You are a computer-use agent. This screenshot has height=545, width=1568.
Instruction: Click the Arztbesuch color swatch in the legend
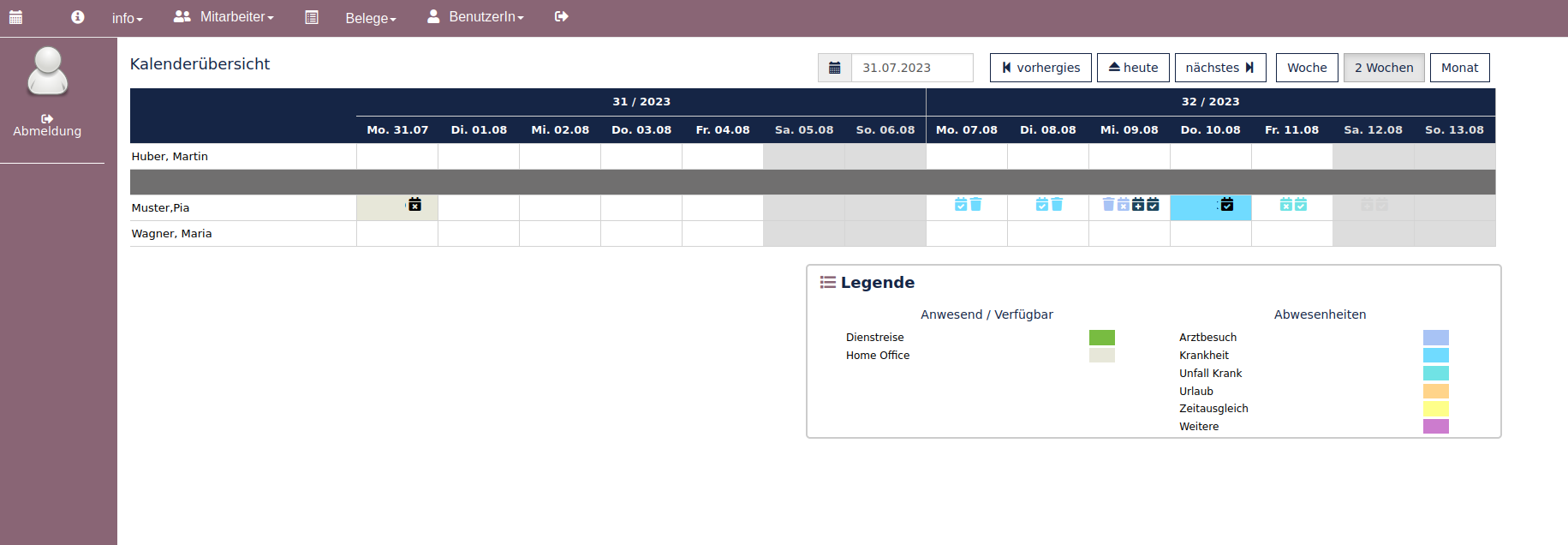click(x=1436, y=338)
